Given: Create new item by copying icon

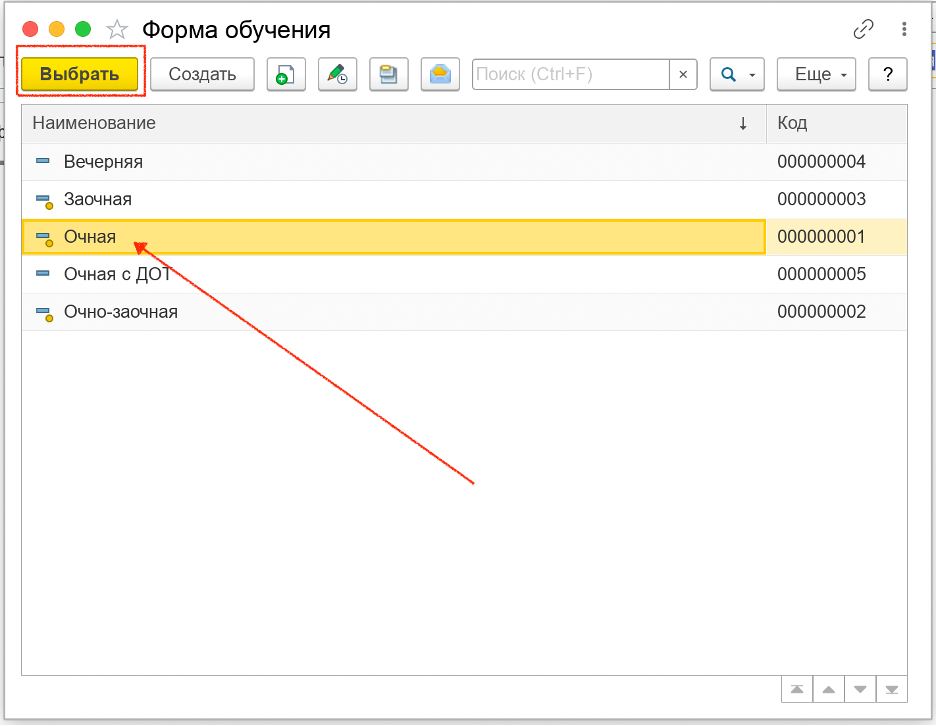Looking at the screenshot, I should pos(286,74).
